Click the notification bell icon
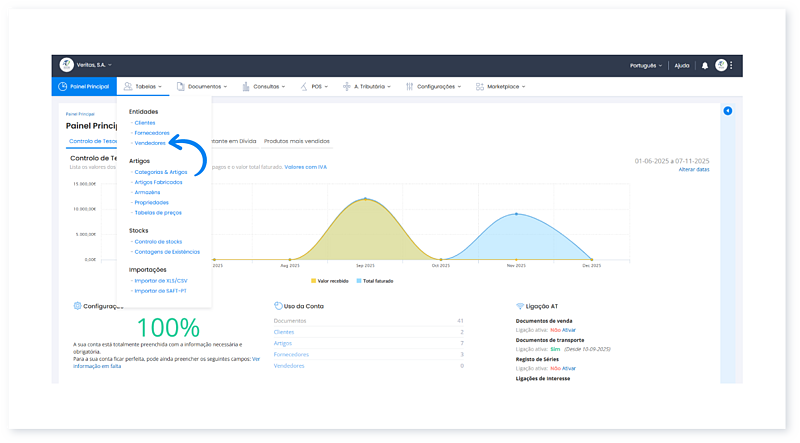Image resolution: width=800 pixels, height=443 pixels. point(705,65)
